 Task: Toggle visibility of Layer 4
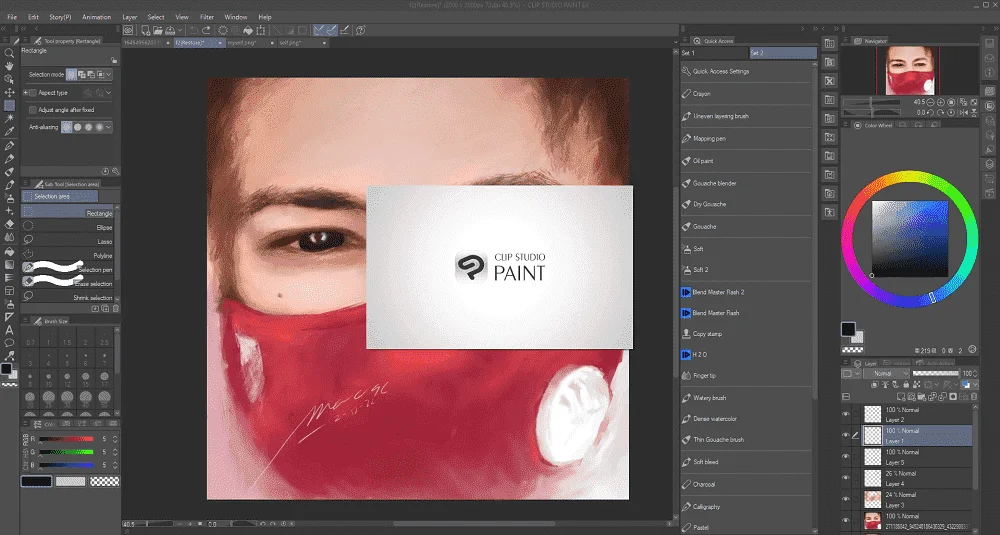[846, 478]
